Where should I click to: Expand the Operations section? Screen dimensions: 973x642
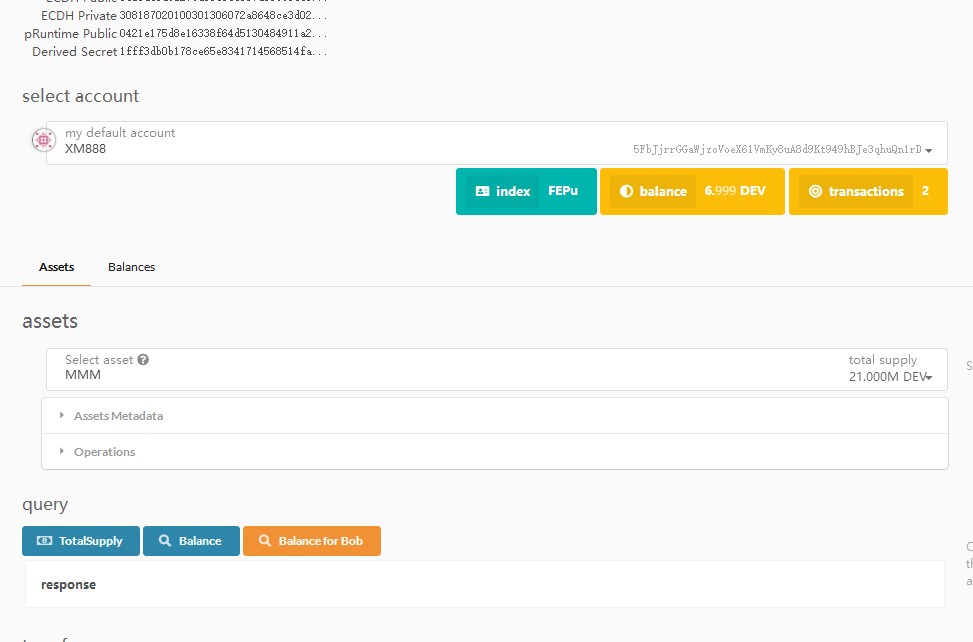[x=104, y=452]
